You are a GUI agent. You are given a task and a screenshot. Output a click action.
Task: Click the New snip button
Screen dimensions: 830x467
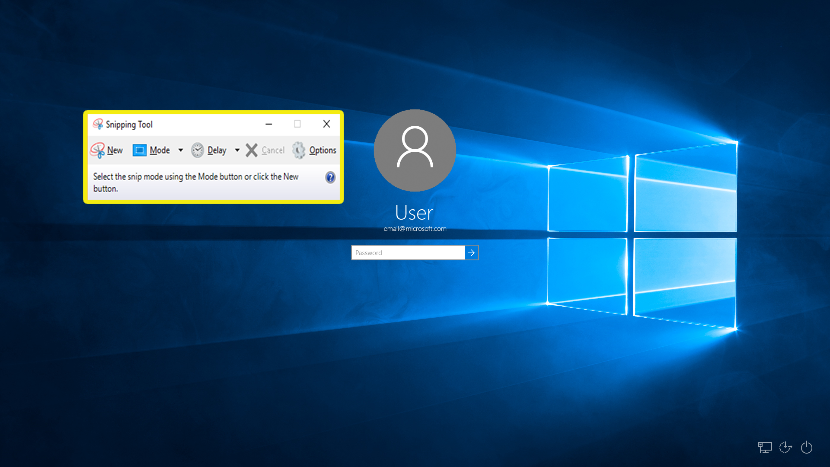click(107, 150)
